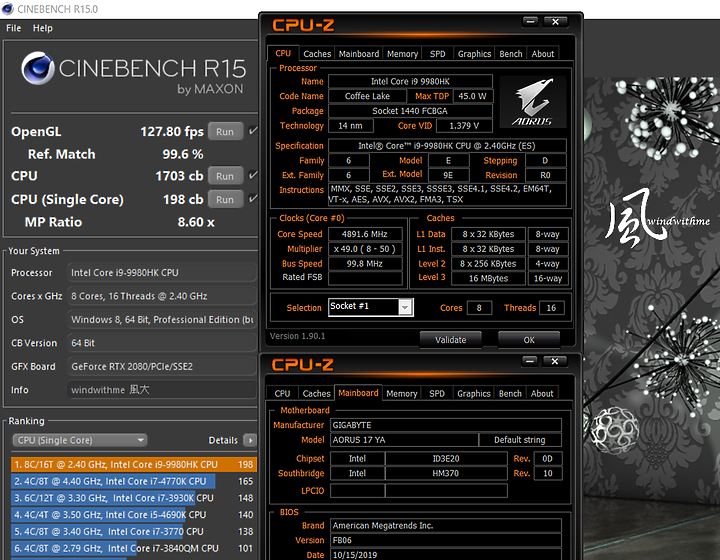Click the Bus Speed value 99.8 MHz

(x=365, y=263)
